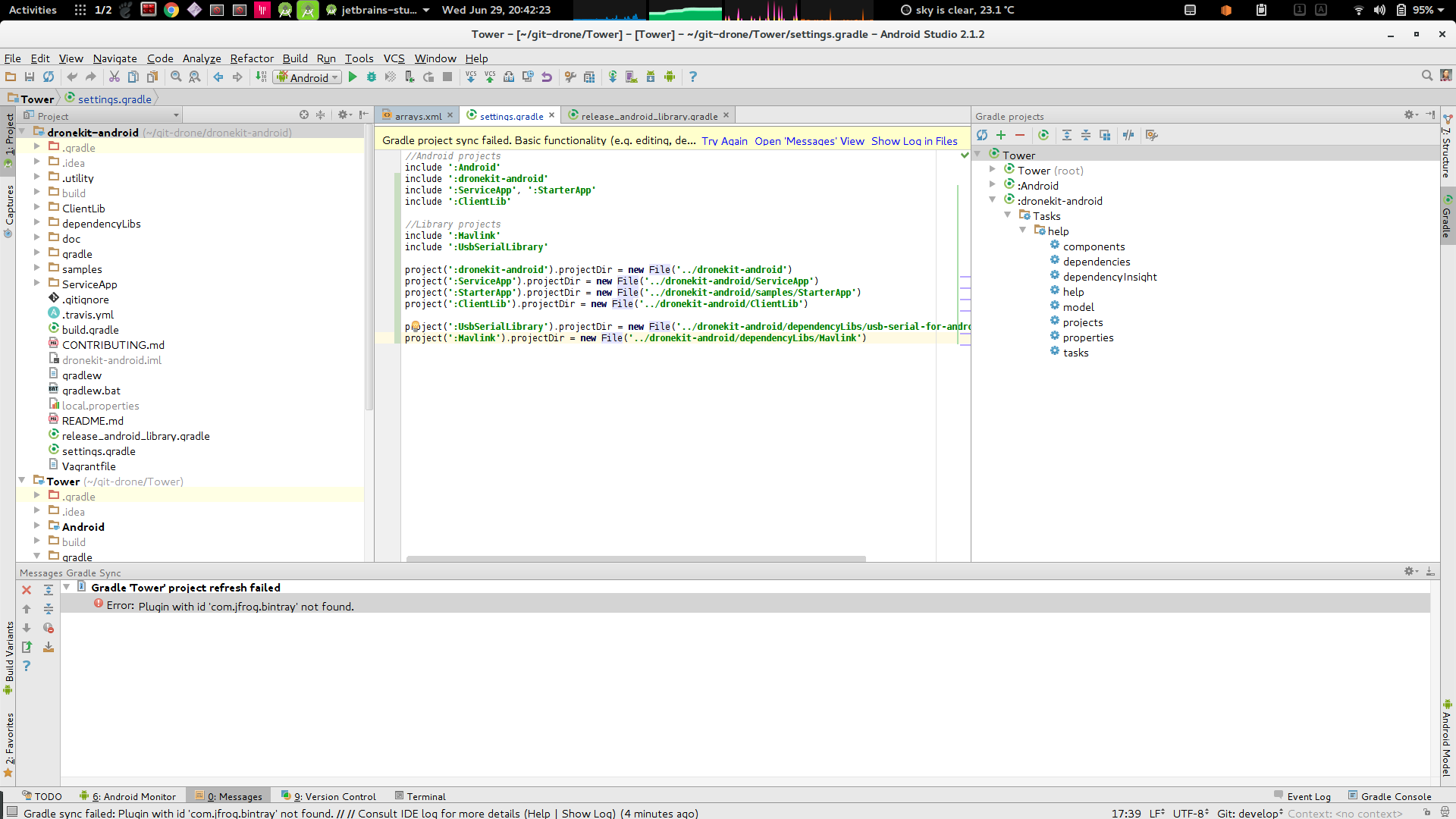Open the Android run configuration dropdown
Image resolution: width=1456 pixels, height=819 pixels.
point(308,77)
